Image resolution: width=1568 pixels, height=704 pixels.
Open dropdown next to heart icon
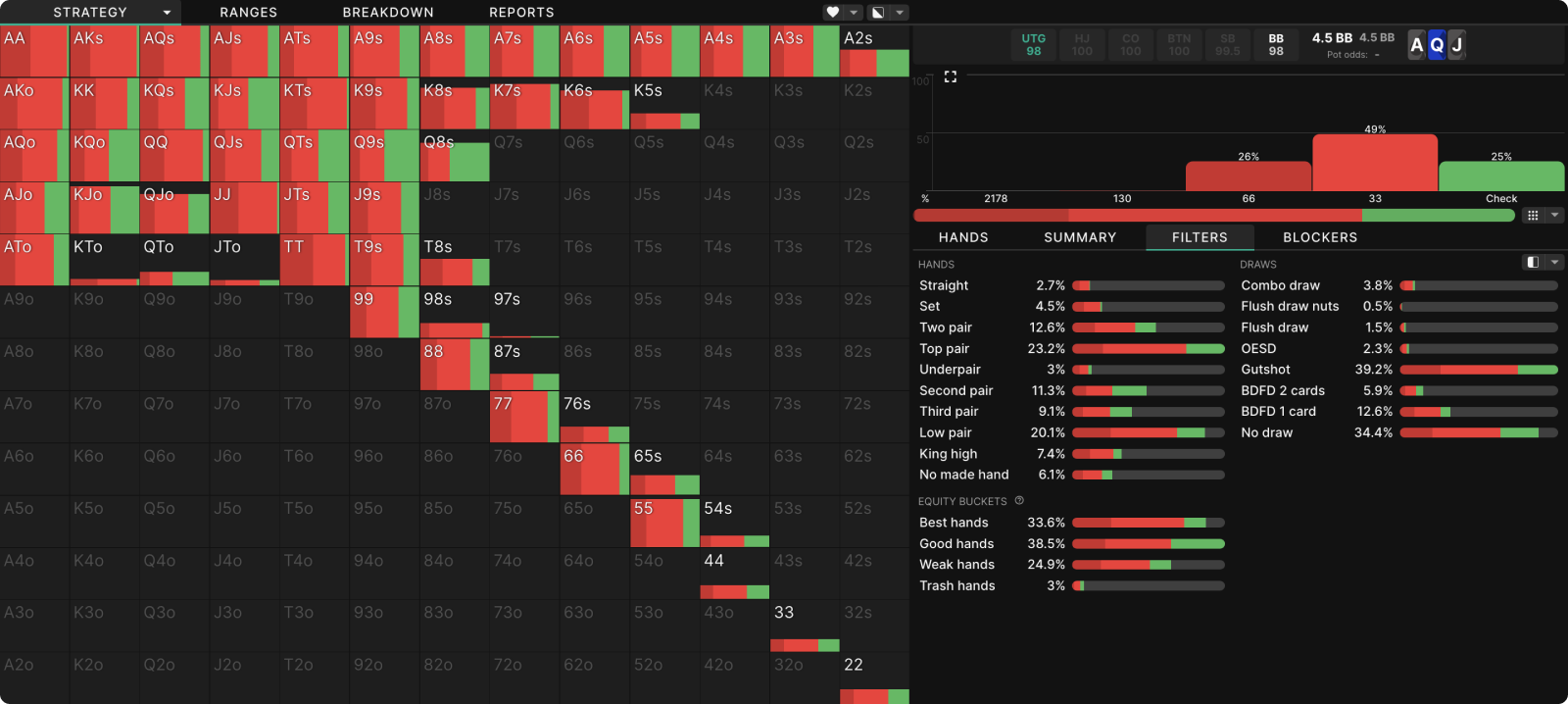click(855, 13)
